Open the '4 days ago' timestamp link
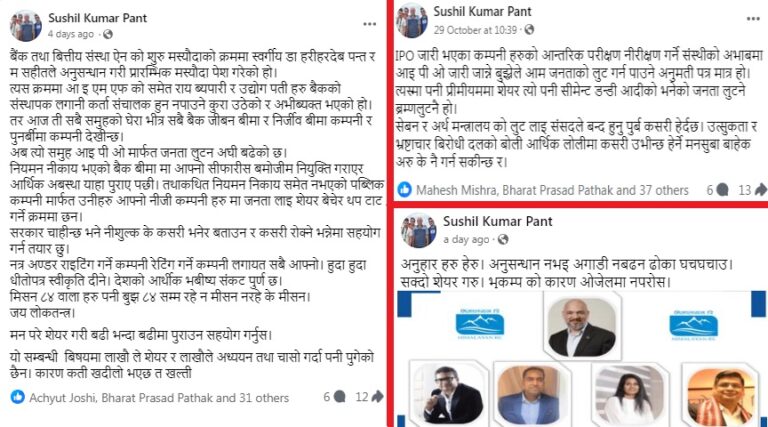Image resolution: width=768 pixels, height=427 pixels. 71,34
